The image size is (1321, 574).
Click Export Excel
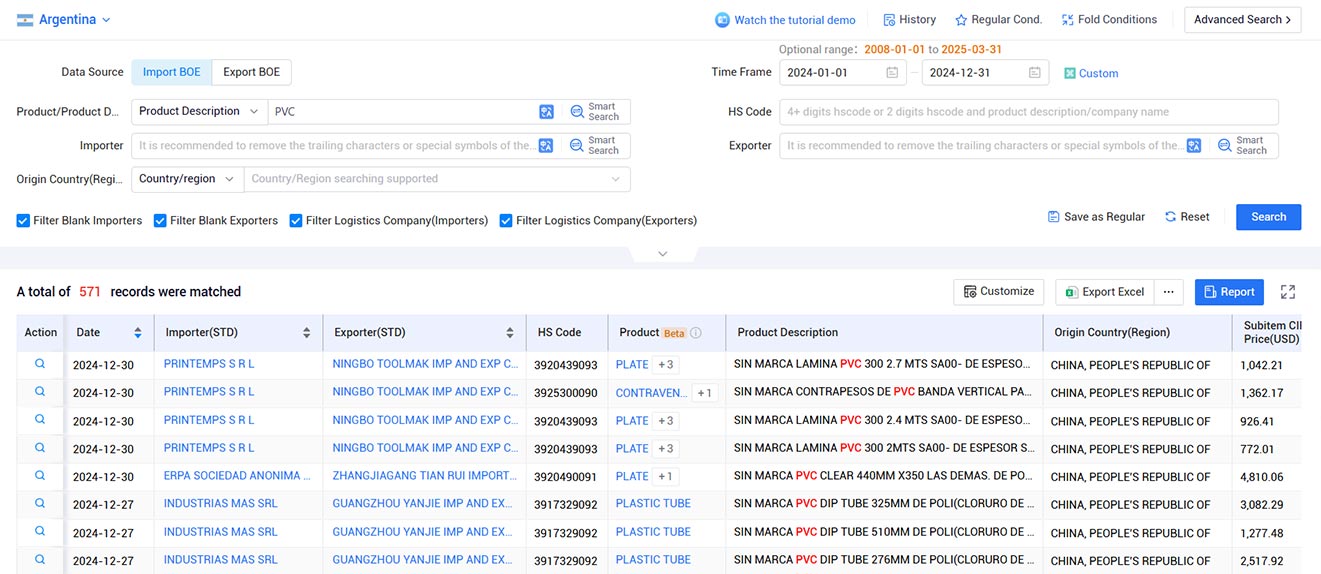pyautogui.click(x=1104, y=292)
